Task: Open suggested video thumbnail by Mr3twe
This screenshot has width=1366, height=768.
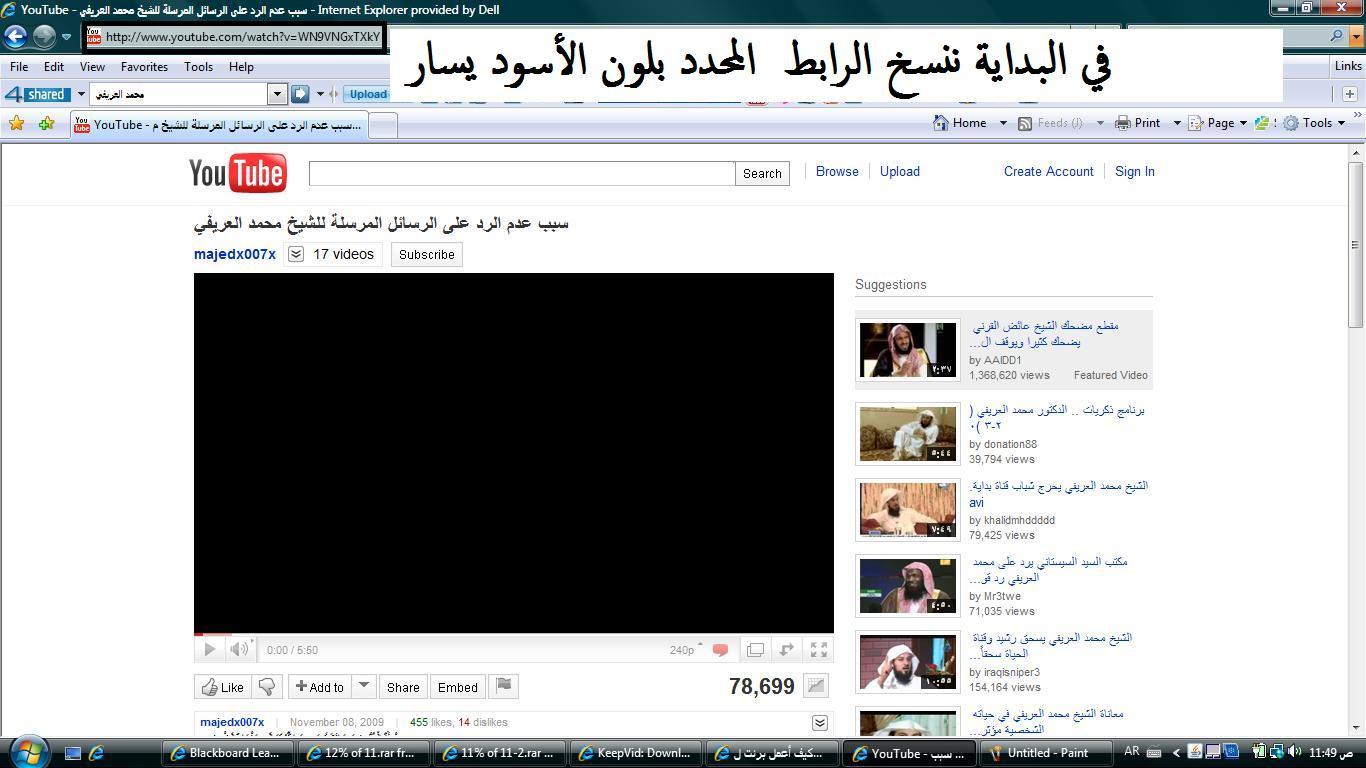Action: [x=908, y=586]
